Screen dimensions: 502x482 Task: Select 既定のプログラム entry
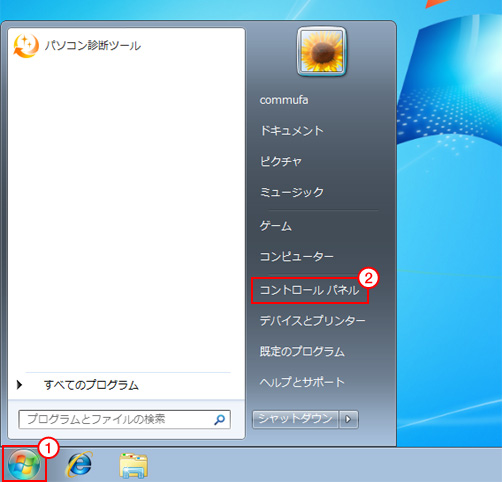(302, 351)
